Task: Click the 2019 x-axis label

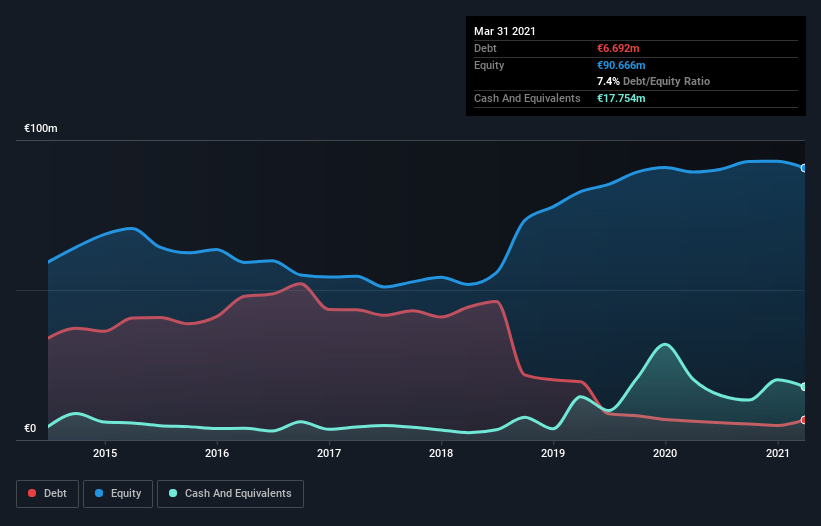Action: (553, 453)
